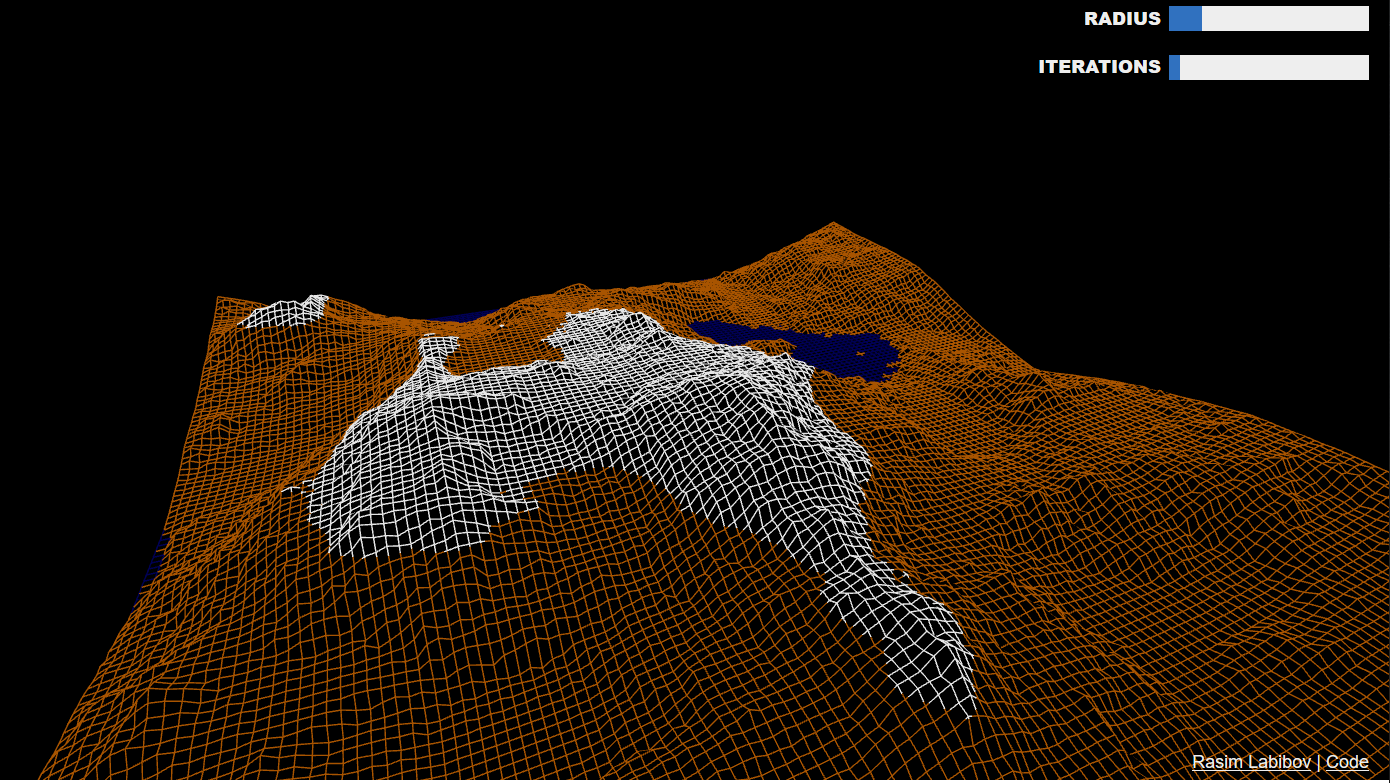Adjust the ITERATIONS slider
This screenshot has height=783, width=1390.
[1268, 67]
